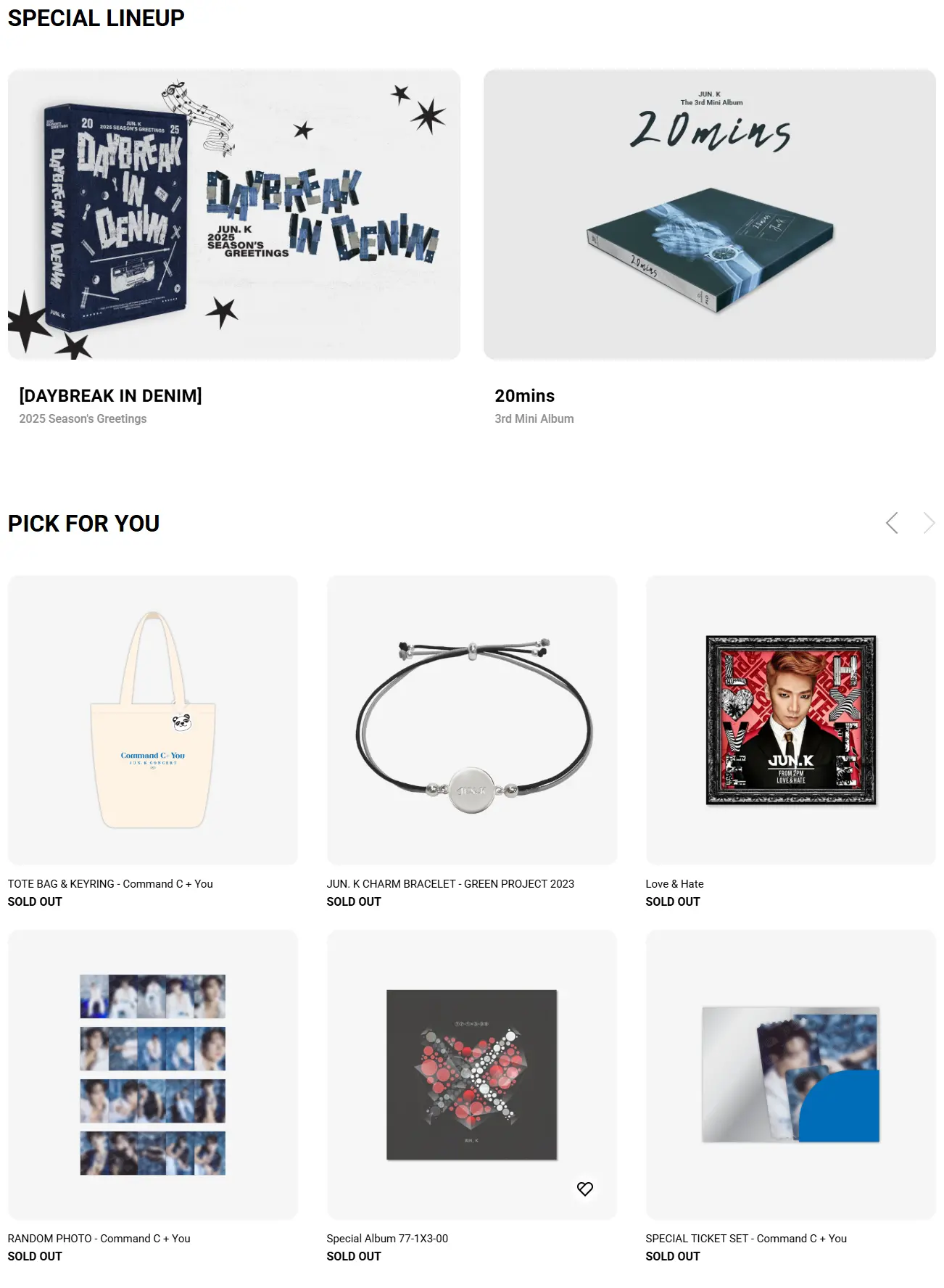Go to previous Pick For You slide
This screenshot has height=1288, width=944.
(x=892, y=523)
